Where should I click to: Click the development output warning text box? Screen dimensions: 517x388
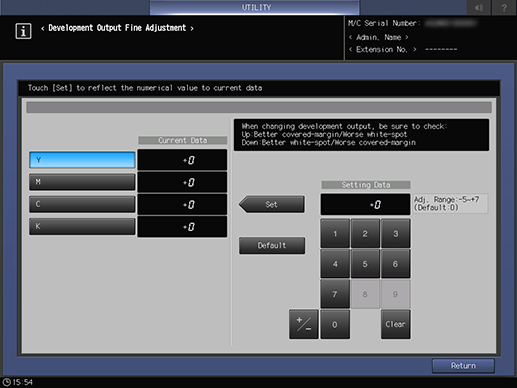(x=361, y=135)
